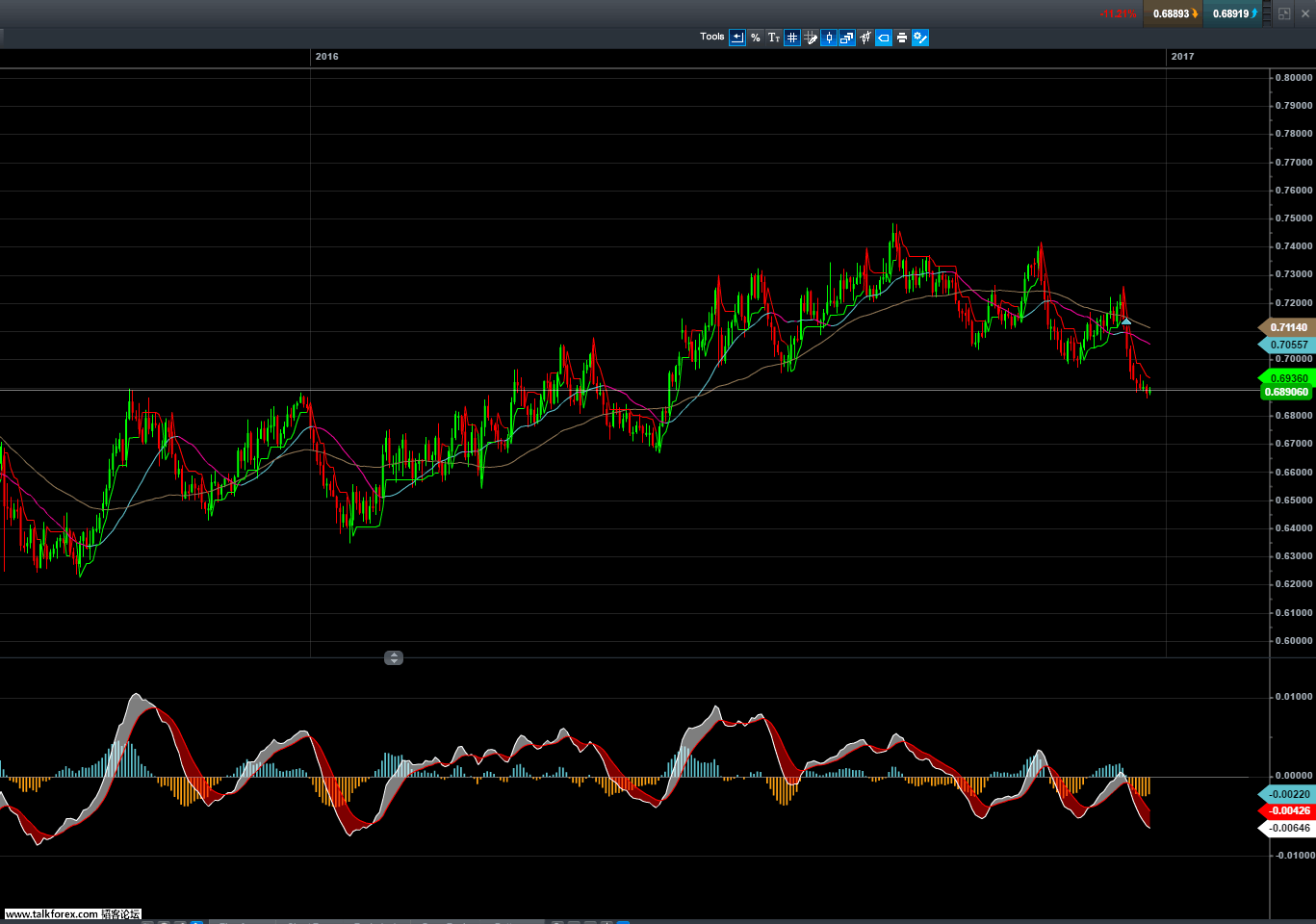The height and width of the screenshot is (924, 1316).
Task: Open the Tools menu label
Action: pos(712,37)
